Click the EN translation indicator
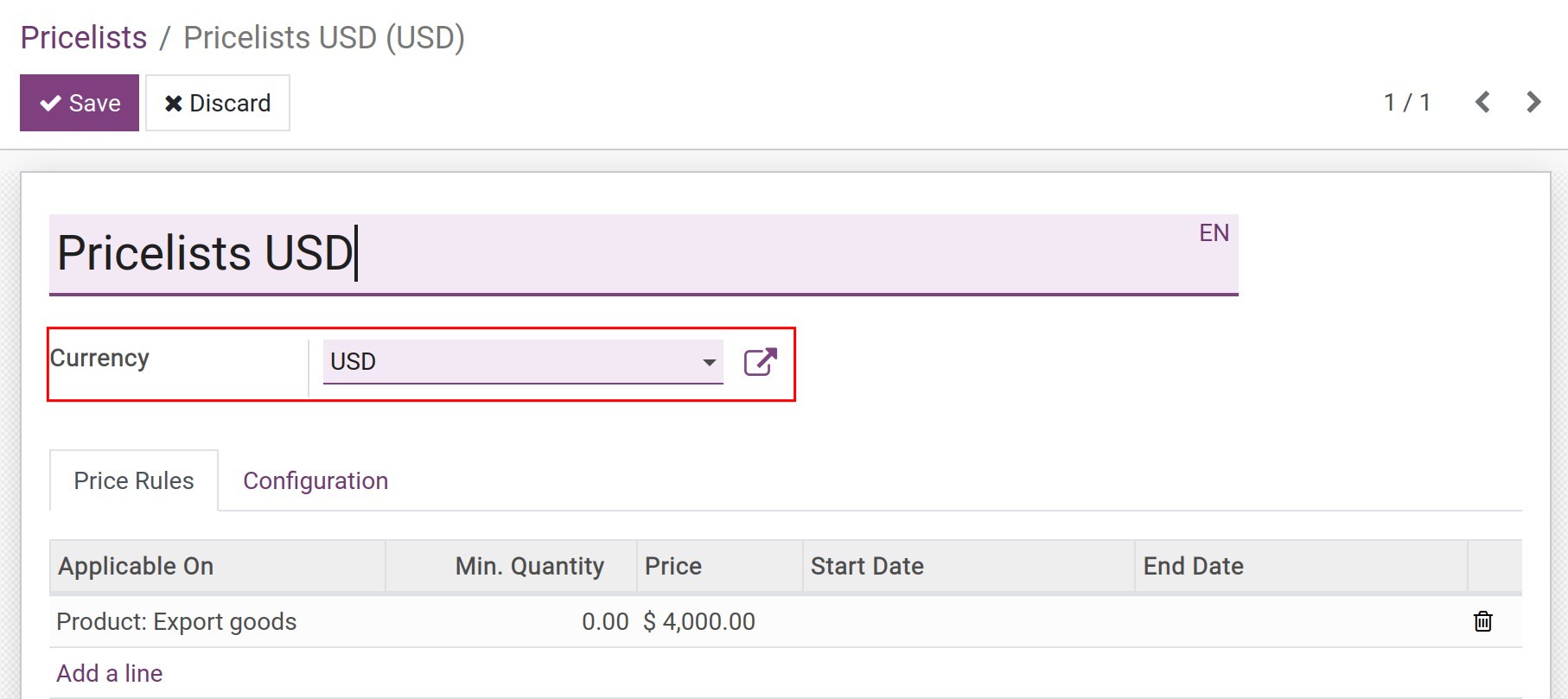This screenshot has width=1568, height=699. point(1214,233)
